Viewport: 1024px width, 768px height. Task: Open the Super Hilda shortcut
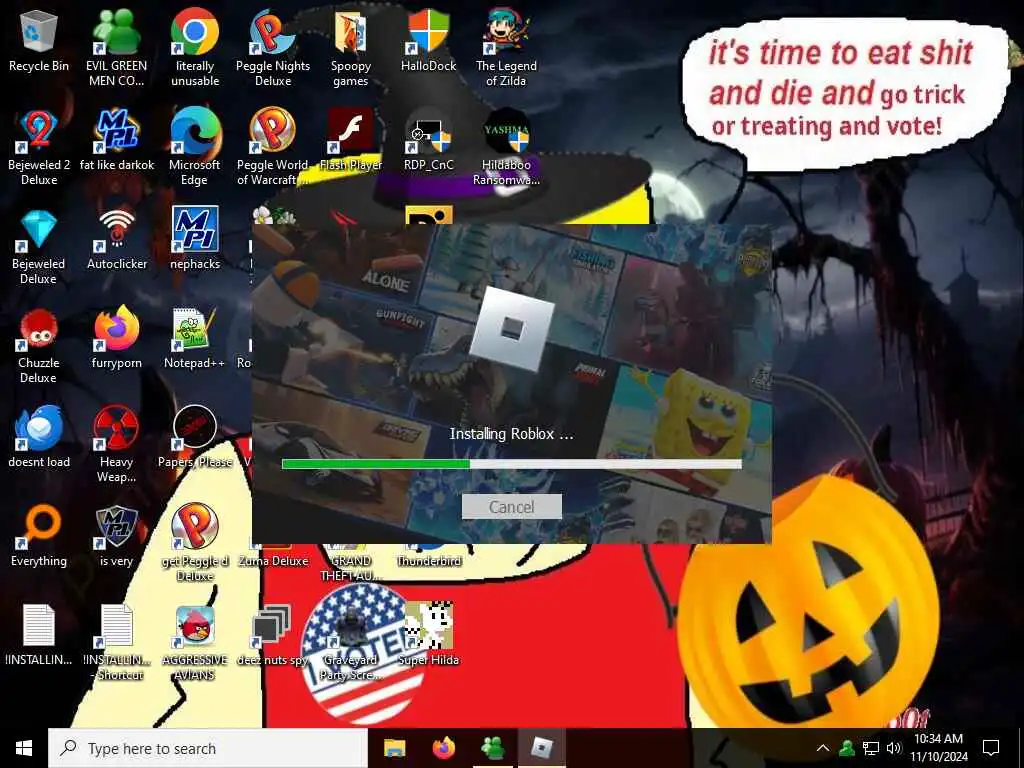coord(428,635)
